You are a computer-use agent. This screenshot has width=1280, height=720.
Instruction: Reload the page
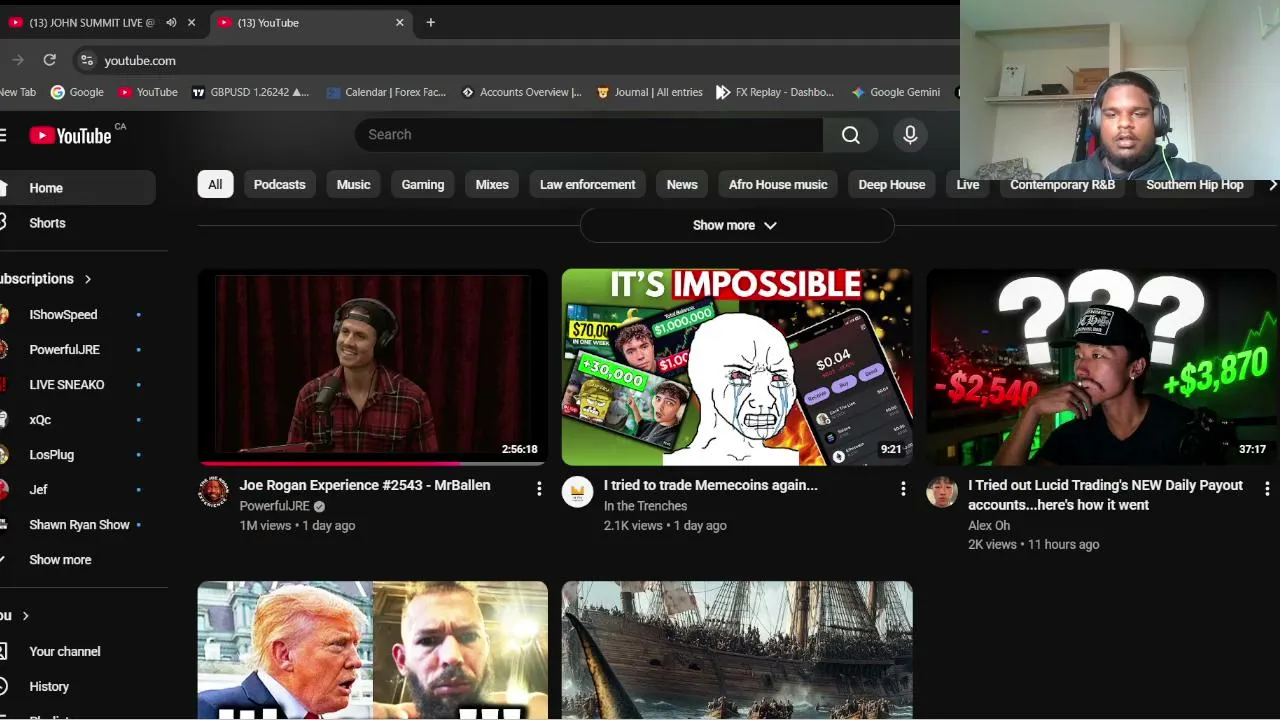click(49, 60)
